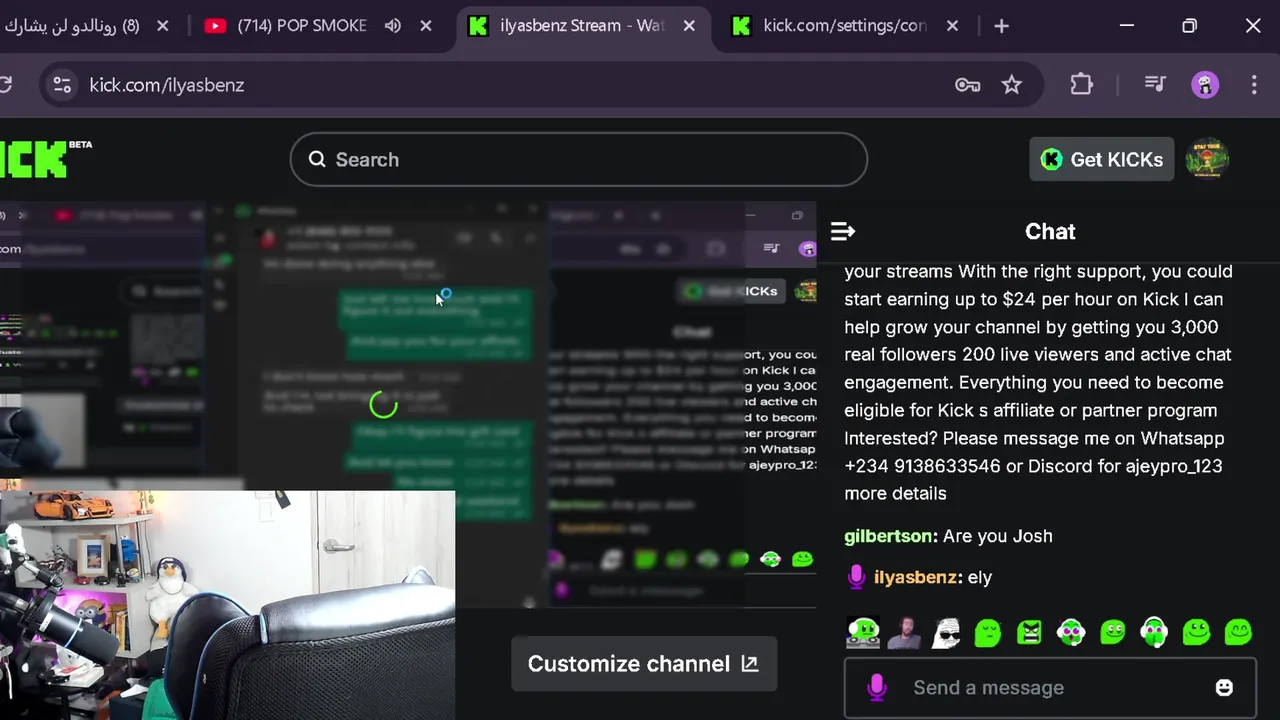The height and width of the screenshot is (720, 1280).
Task: Insert the sleepy closed-eyes green blob emote
Action: pyautogui.click(x=988, y=632)
